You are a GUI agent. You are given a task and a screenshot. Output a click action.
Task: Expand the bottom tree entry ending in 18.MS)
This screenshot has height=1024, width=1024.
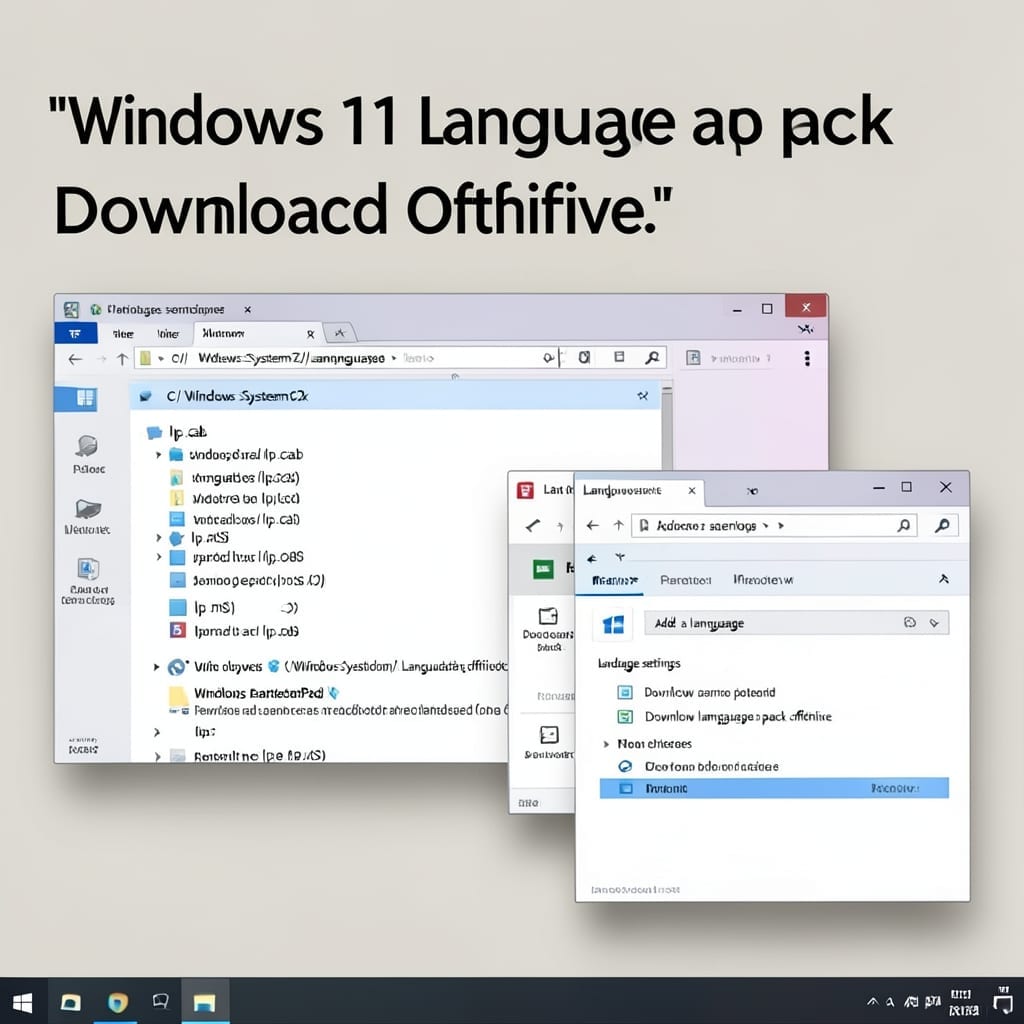point(157,756)
